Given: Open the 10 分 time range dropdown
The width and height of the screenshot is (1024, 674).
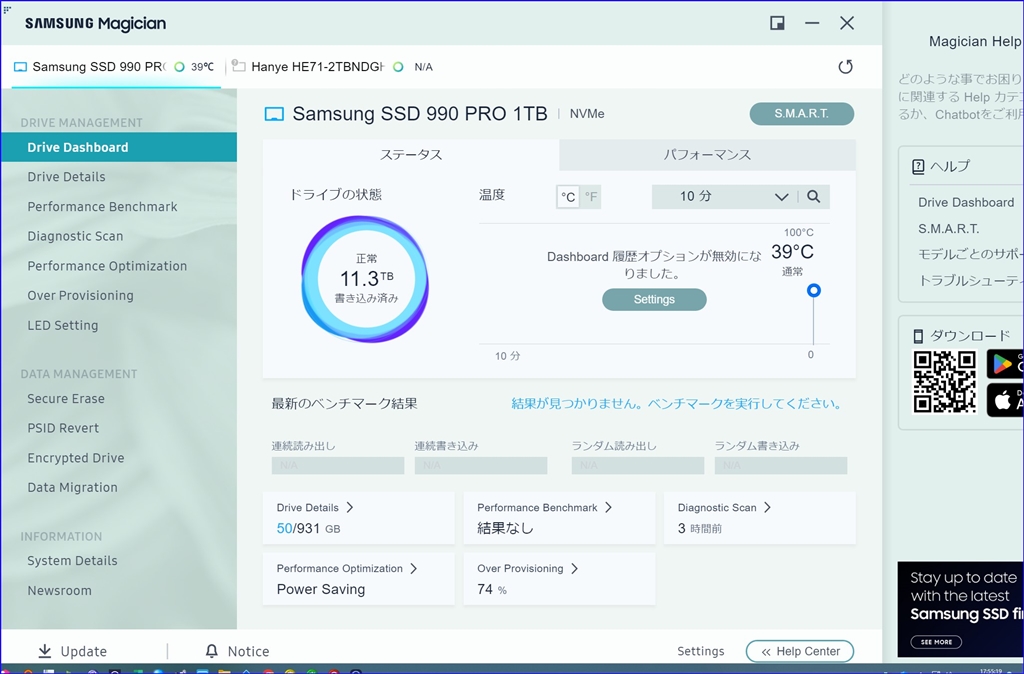Looking at the screenshot, I should (724, 197).
